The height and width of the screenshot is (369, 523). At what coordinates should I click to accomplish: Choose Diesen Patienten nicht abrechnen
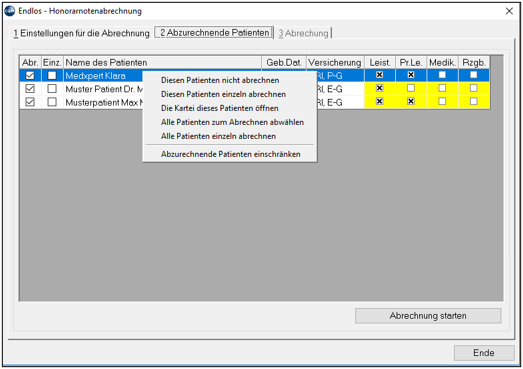coord(220,80)
